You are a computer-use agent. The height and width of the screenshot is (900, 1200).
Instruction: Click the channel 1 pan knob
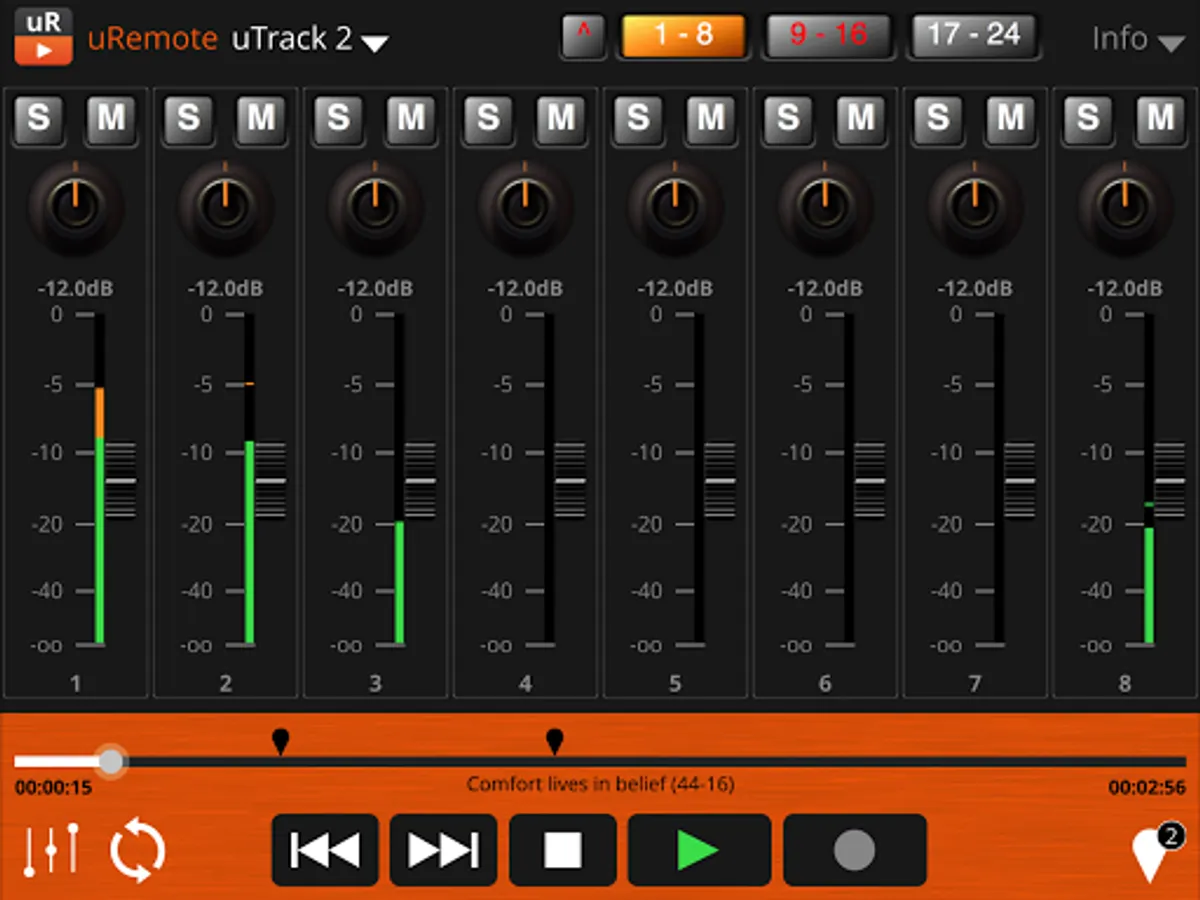tap(75, 206)
